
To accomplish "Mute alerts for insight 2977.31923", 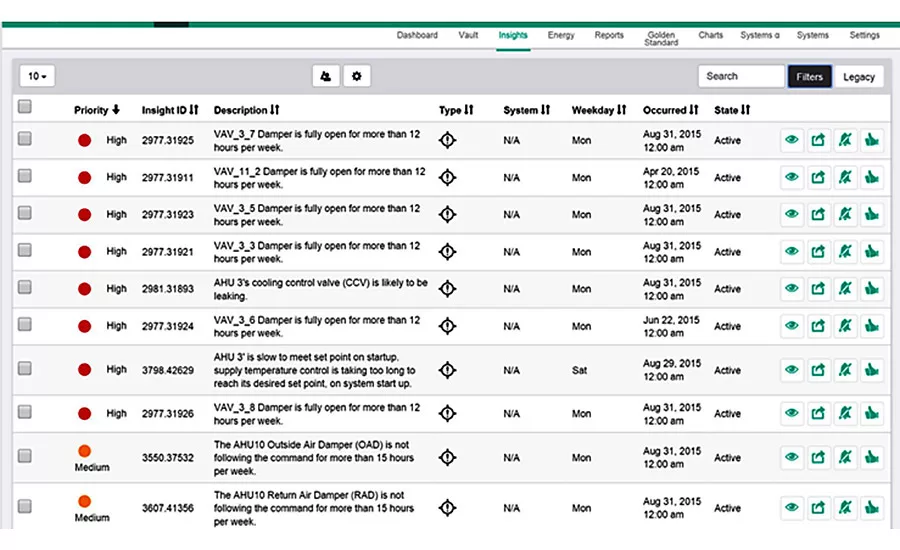I will pyautogui.click(x=845, y=214).
